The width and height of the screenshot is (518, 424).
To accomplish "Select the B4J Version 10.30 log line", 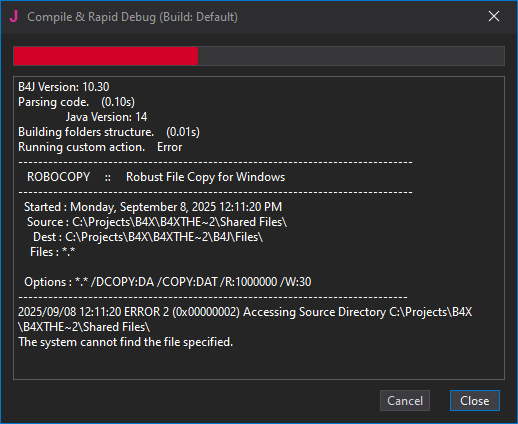I will click(64, 87).
